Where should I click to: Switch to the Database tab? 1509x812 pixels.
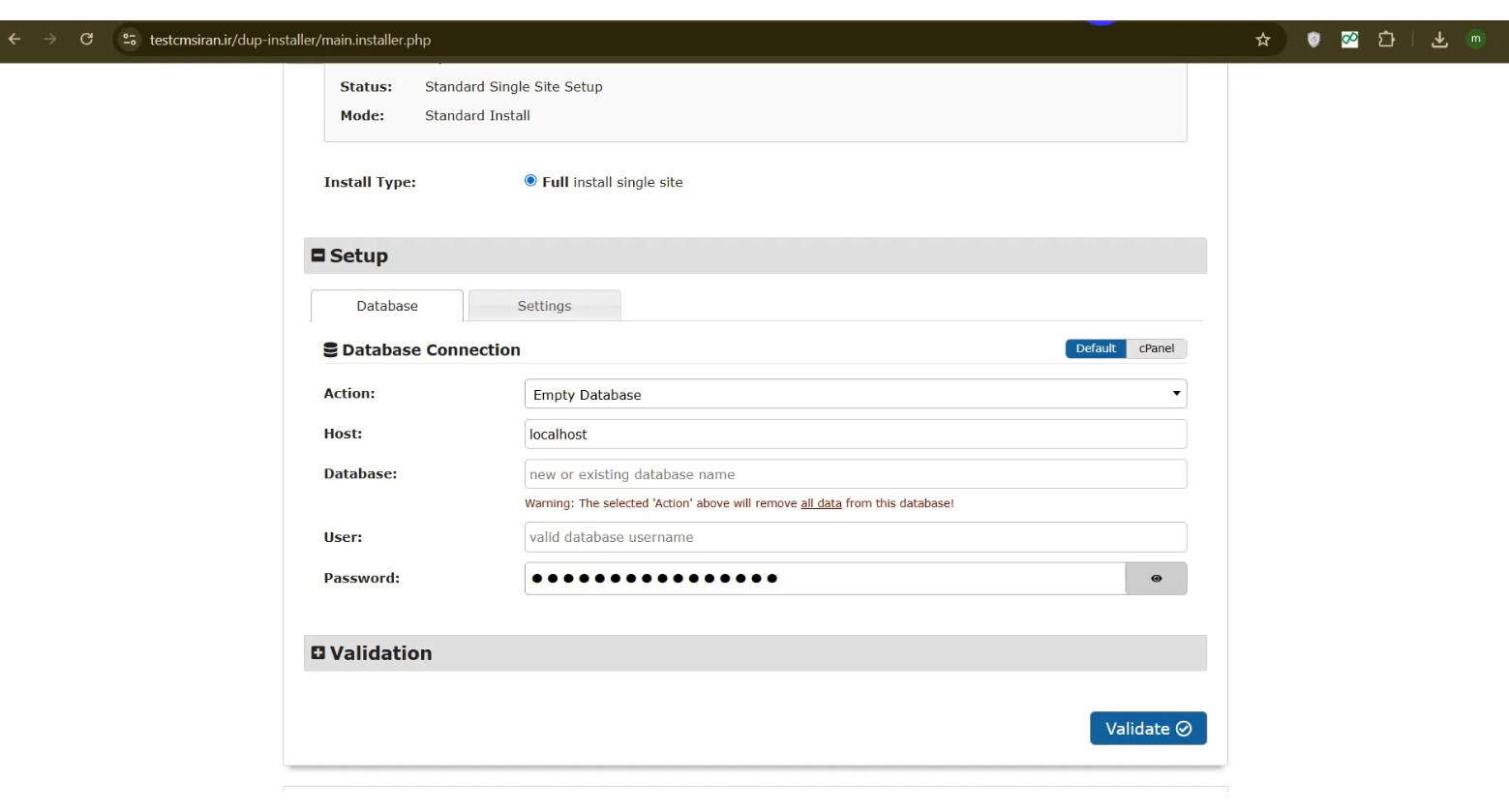click(387, 306)
